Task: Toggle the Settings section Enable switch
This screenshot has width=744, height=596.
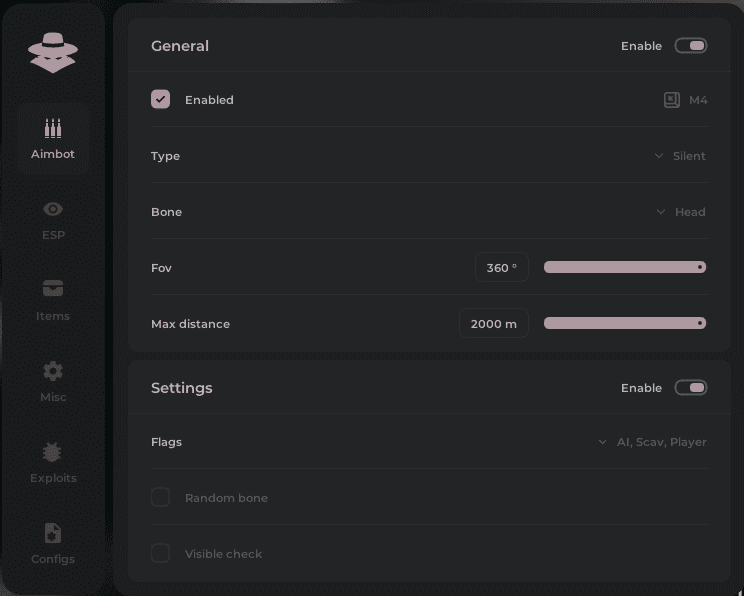Action: [691, 388]
